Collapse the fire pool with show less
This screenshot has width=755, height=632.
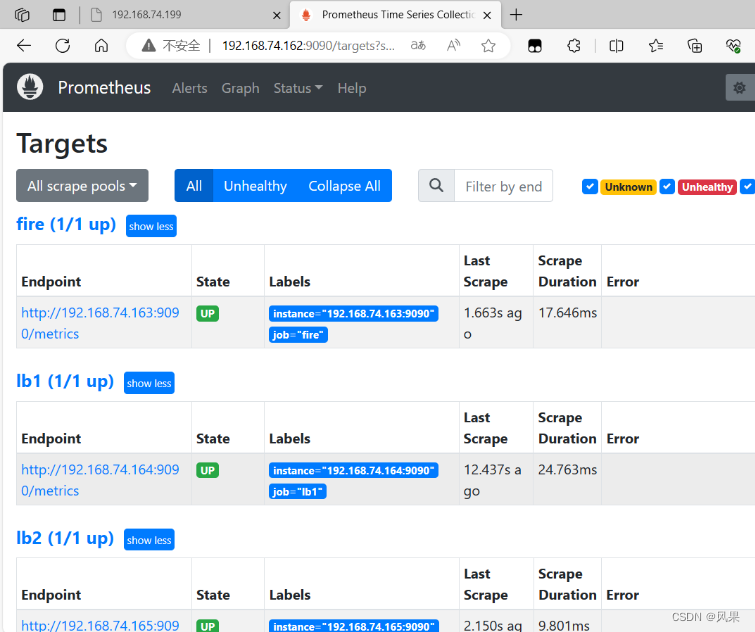151,226
